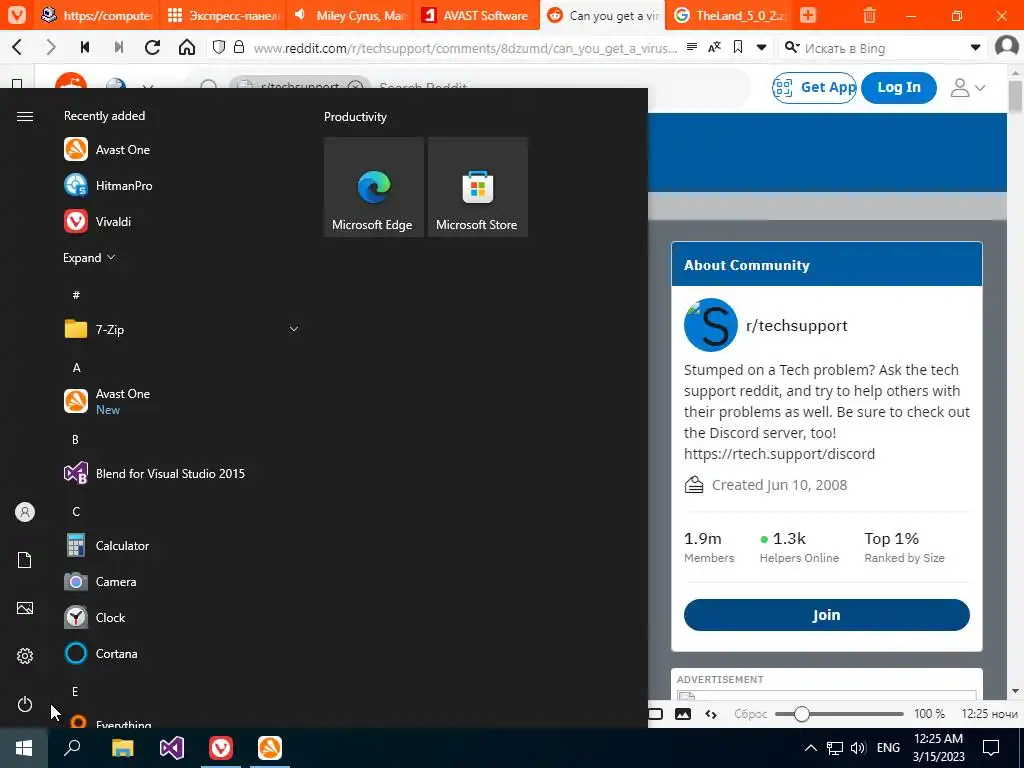Open the user account icon in Start
The image size is (1024, 768).
[x=25, y=512]
